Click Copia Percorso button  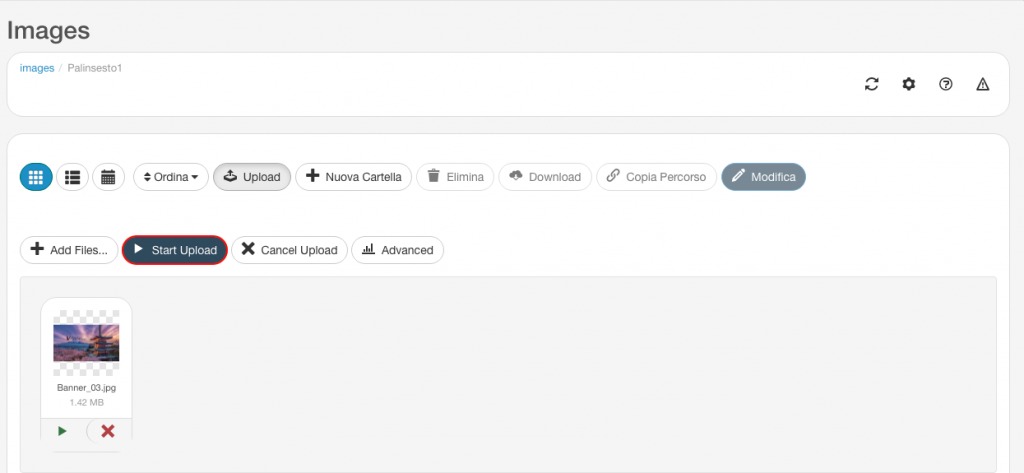pos(656,177)
